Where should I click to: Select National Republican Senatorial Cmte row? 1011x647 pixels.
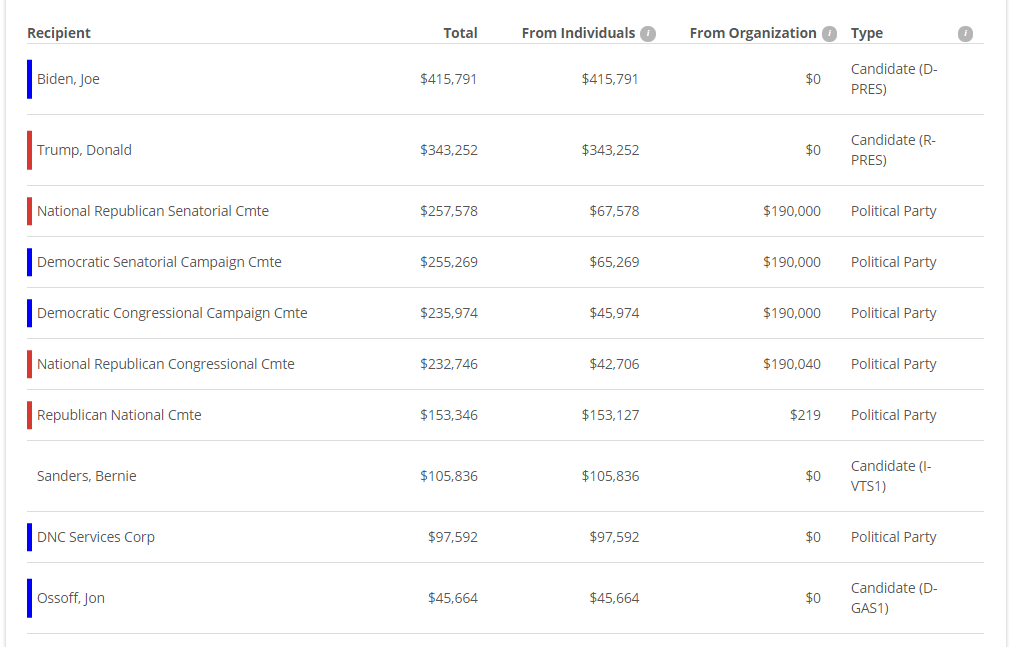tap(505, 211)
